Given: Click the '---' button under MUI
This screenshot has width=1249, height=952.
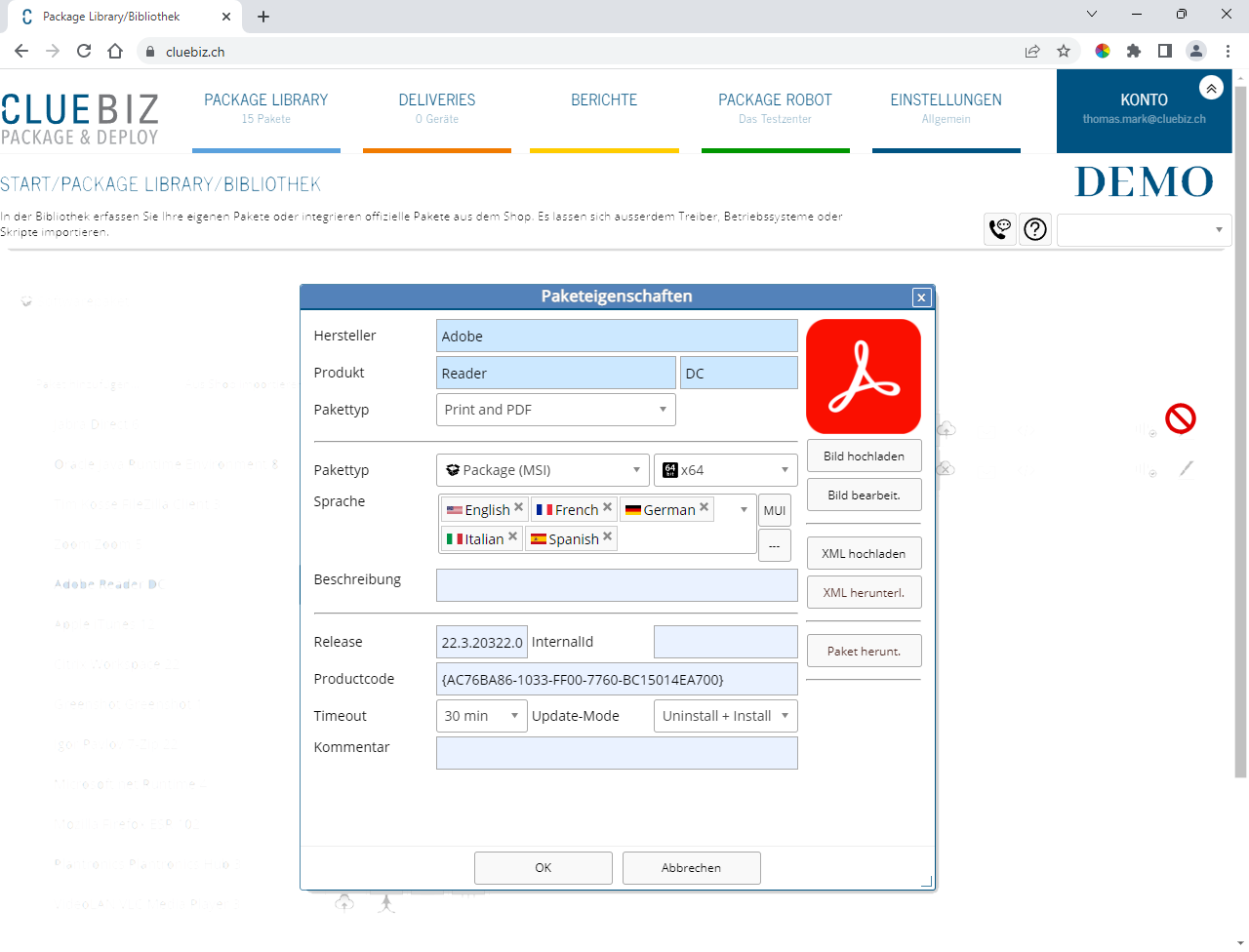Looking at the screenshot, I should 775,545.
